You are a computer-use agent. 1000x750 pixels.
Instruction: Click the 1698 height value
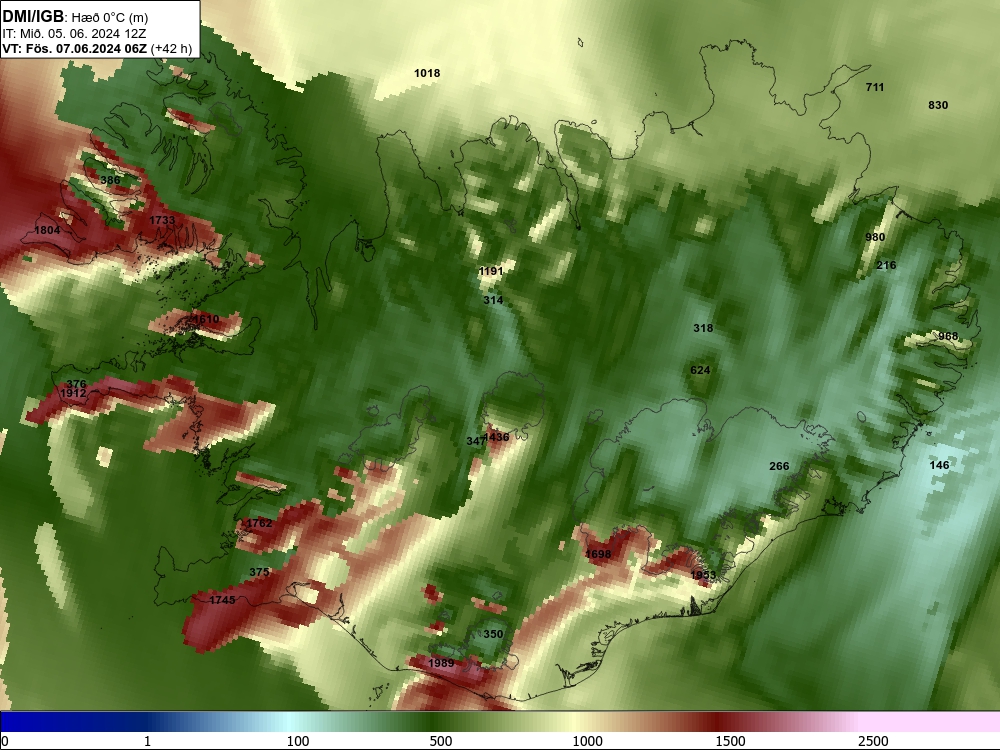598,554
